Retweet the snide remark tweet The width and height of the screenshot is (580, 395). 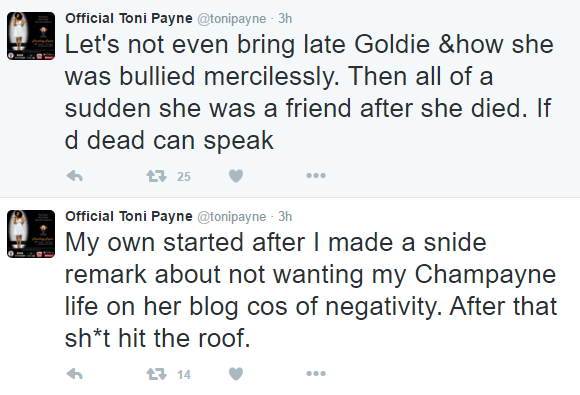(156, 374)
